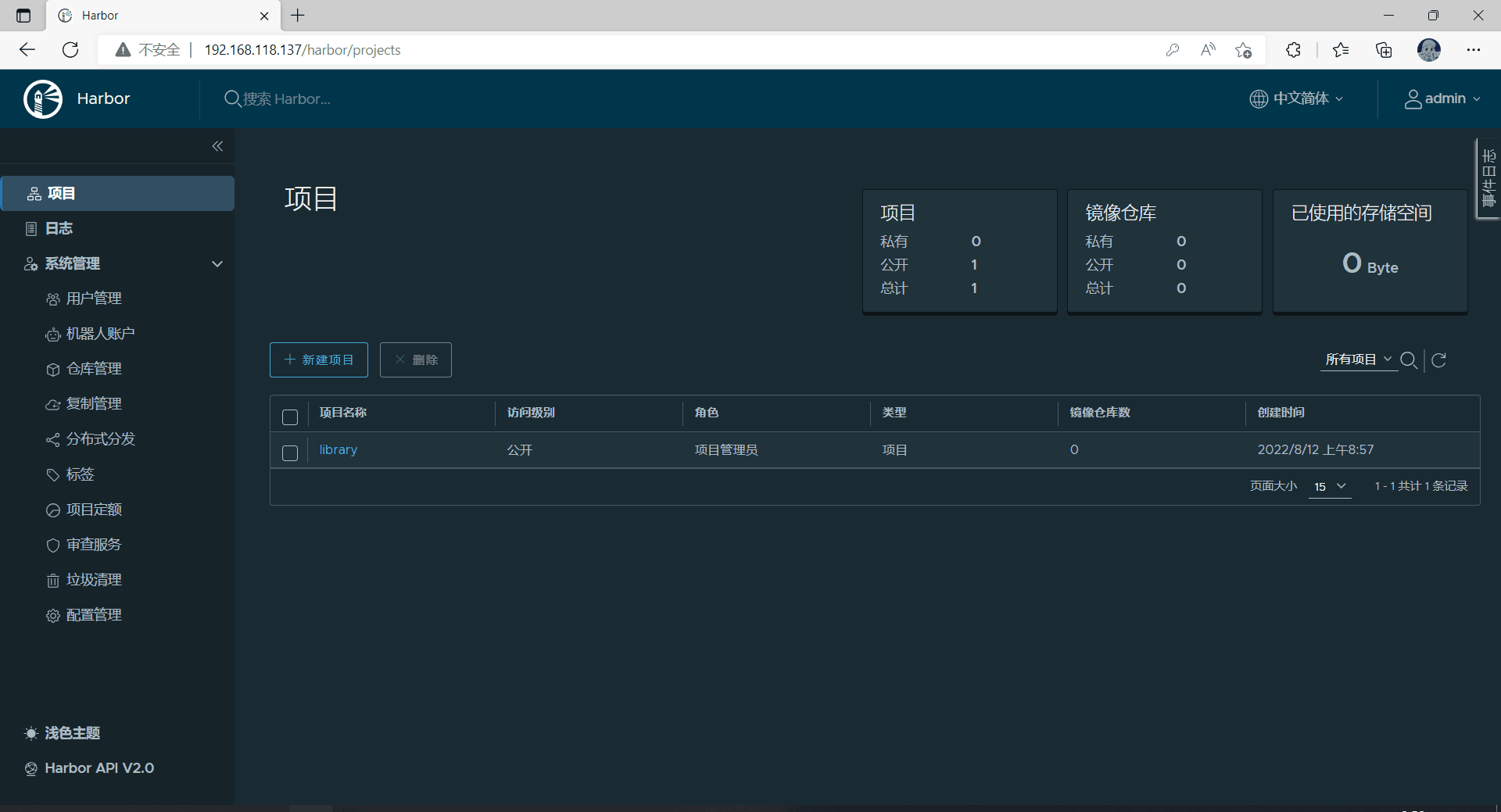Click 1 - 1 共计 1 条记录 text
Image resolution: width=1501 pixels, height=812 pixels.
(1420, 486)
